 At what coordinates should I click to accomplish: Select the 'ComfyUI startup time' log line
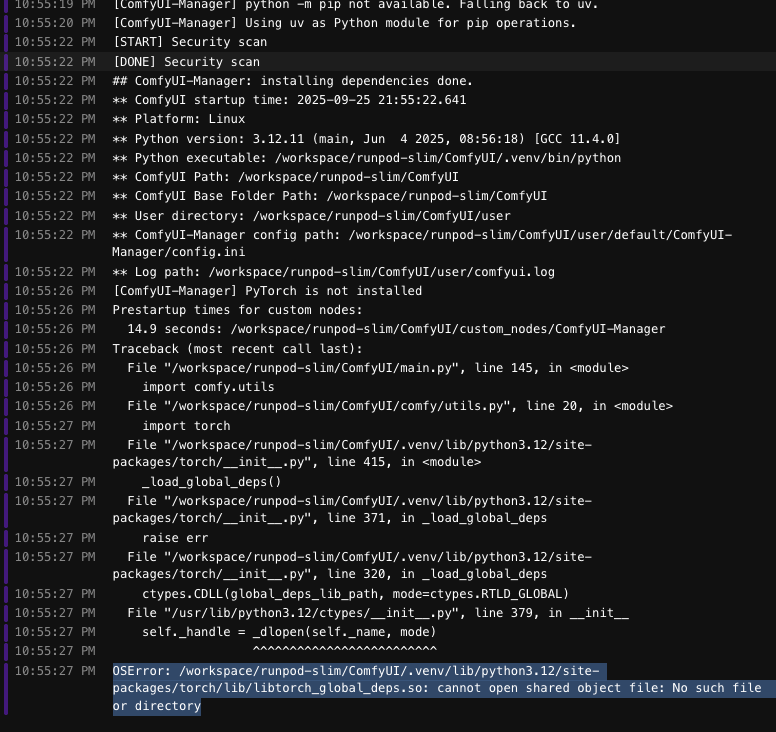point(290,100)
